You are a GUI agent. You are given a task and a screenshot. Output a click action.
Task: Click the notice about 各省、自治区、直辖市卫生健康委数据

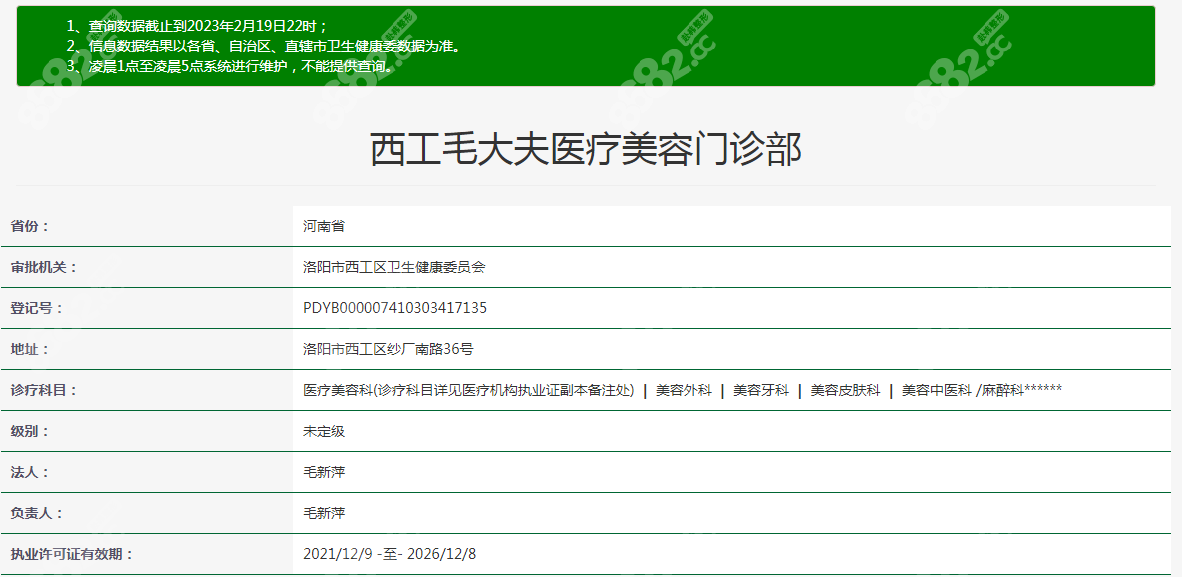pos(263,46)
